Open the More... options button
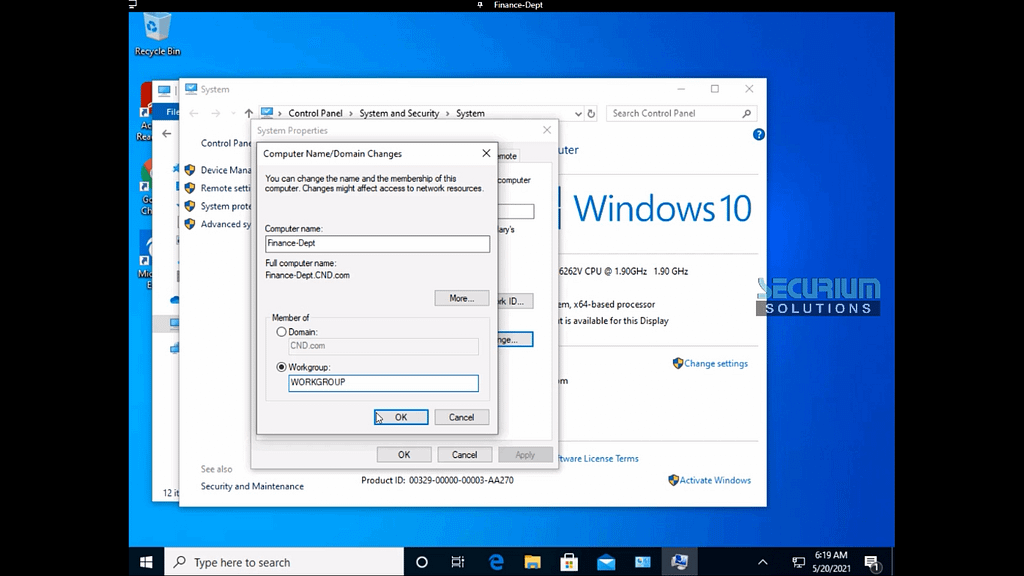 (x=461, y=298)
